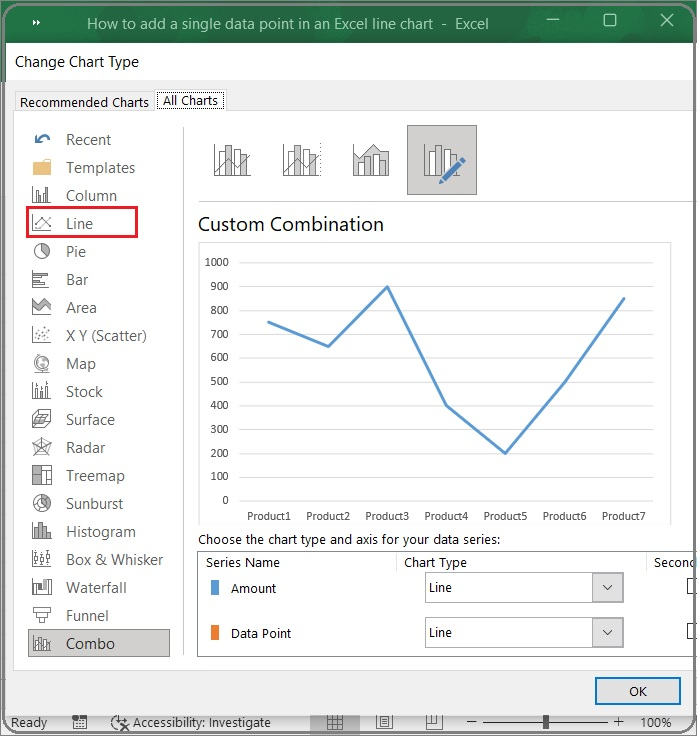Choose Stacked Area - Clustered Column subtype
Screen dimensions: 700x736
(x=371, y=160)
